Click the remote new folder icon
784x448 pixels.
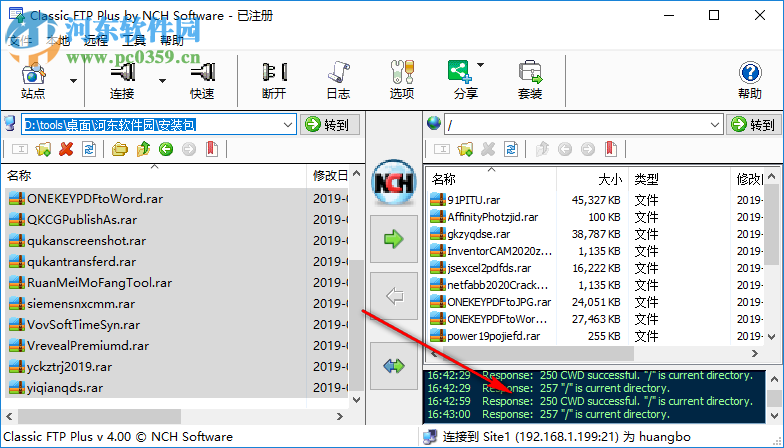[x=466, y=149]
